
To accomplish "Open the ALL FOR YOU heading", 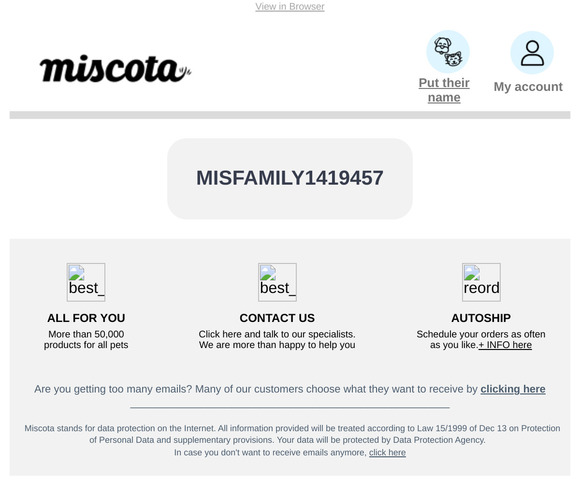I will point(86,318).
